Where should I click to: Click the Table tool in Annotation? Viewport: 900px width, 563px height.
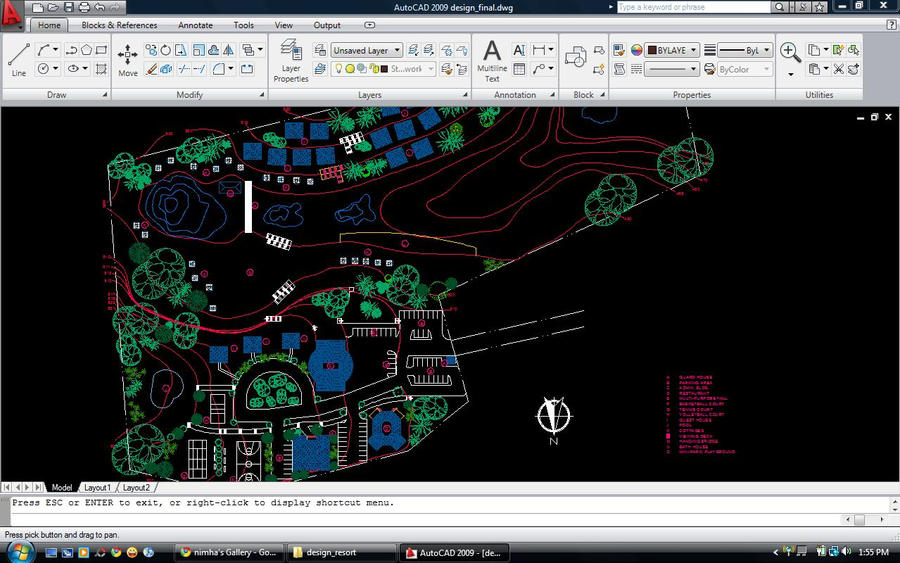coord(519,69)
